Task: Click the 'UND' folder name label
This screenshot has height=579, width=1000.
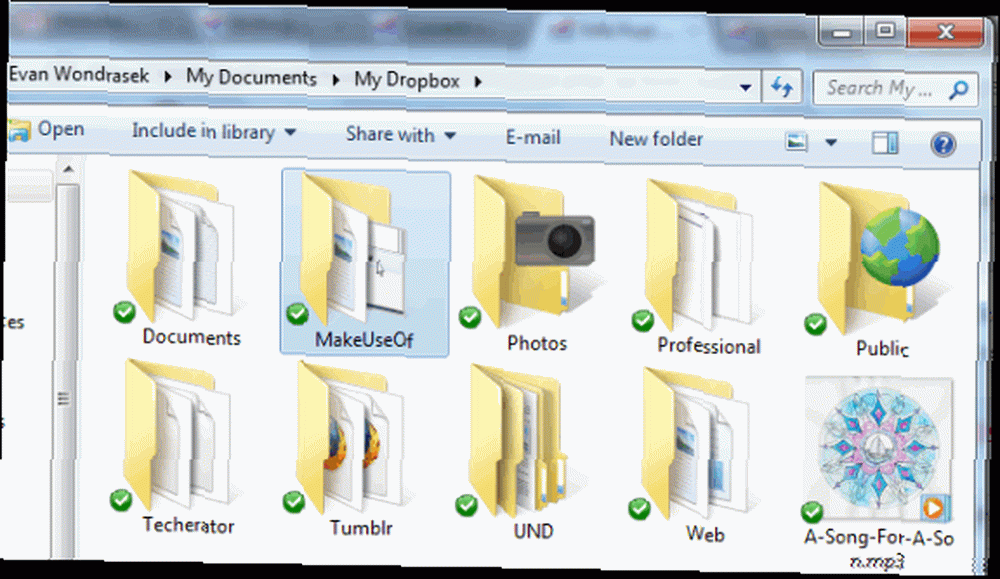Action: pyautogui.click(x=533, y=531)
